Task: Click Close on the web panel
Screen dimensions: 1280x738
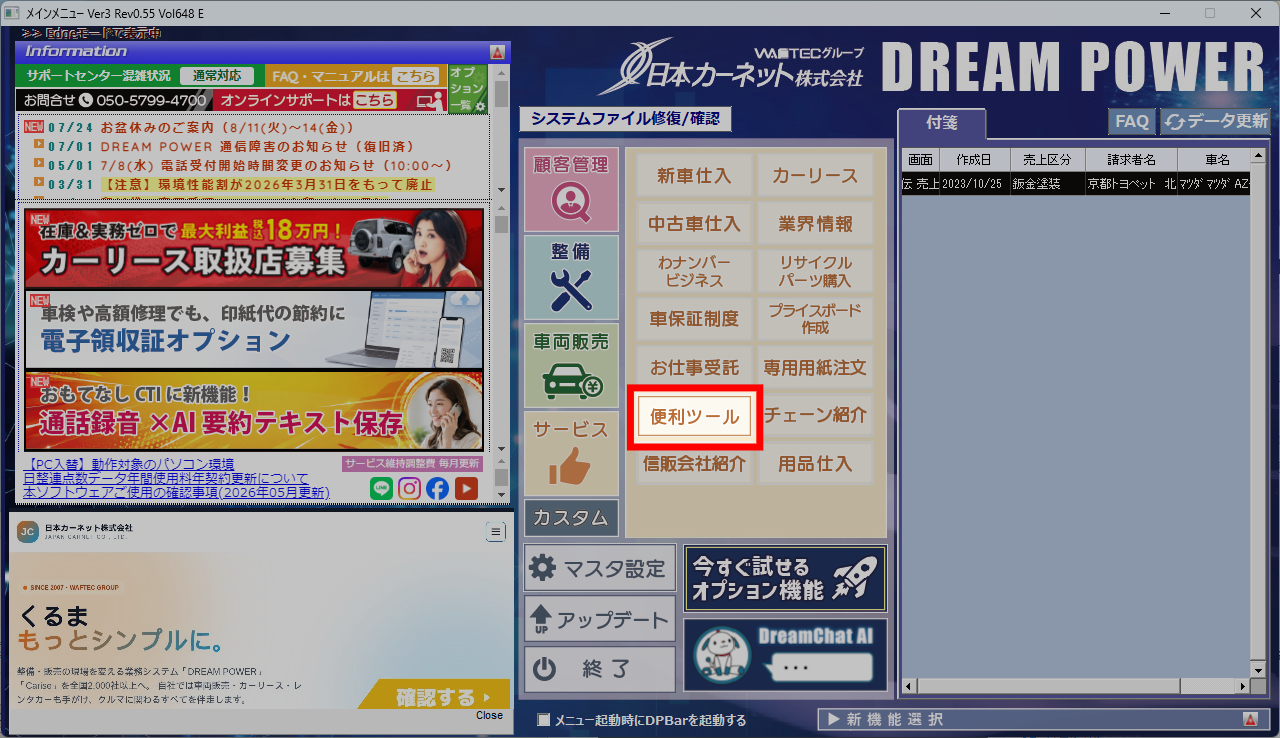Action: 490,715
